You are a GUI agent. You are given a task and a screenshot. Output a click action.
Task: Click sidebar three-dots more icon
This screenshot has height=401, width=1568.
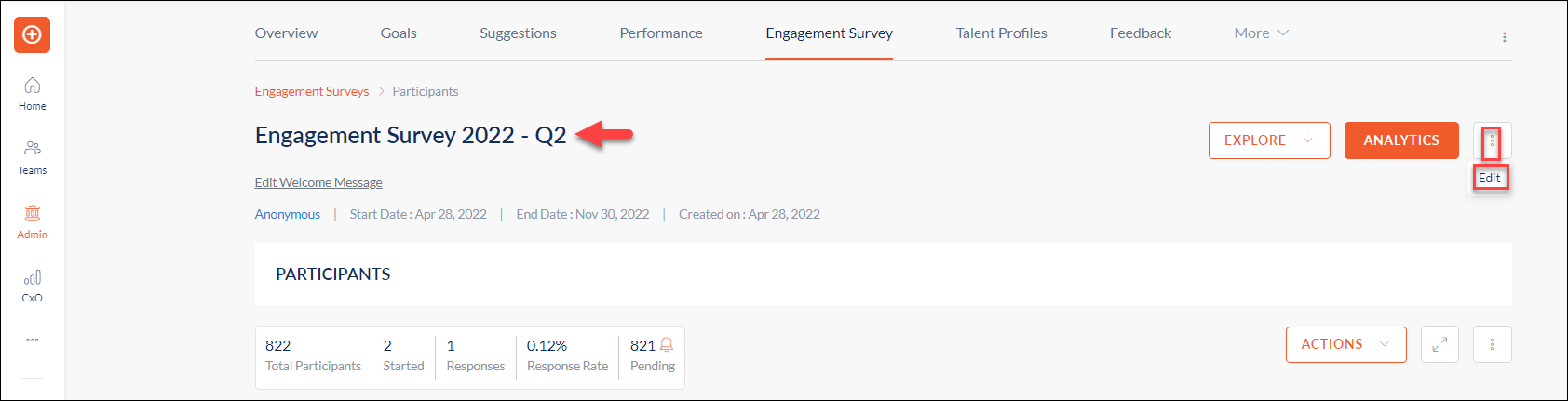(32, 340)
